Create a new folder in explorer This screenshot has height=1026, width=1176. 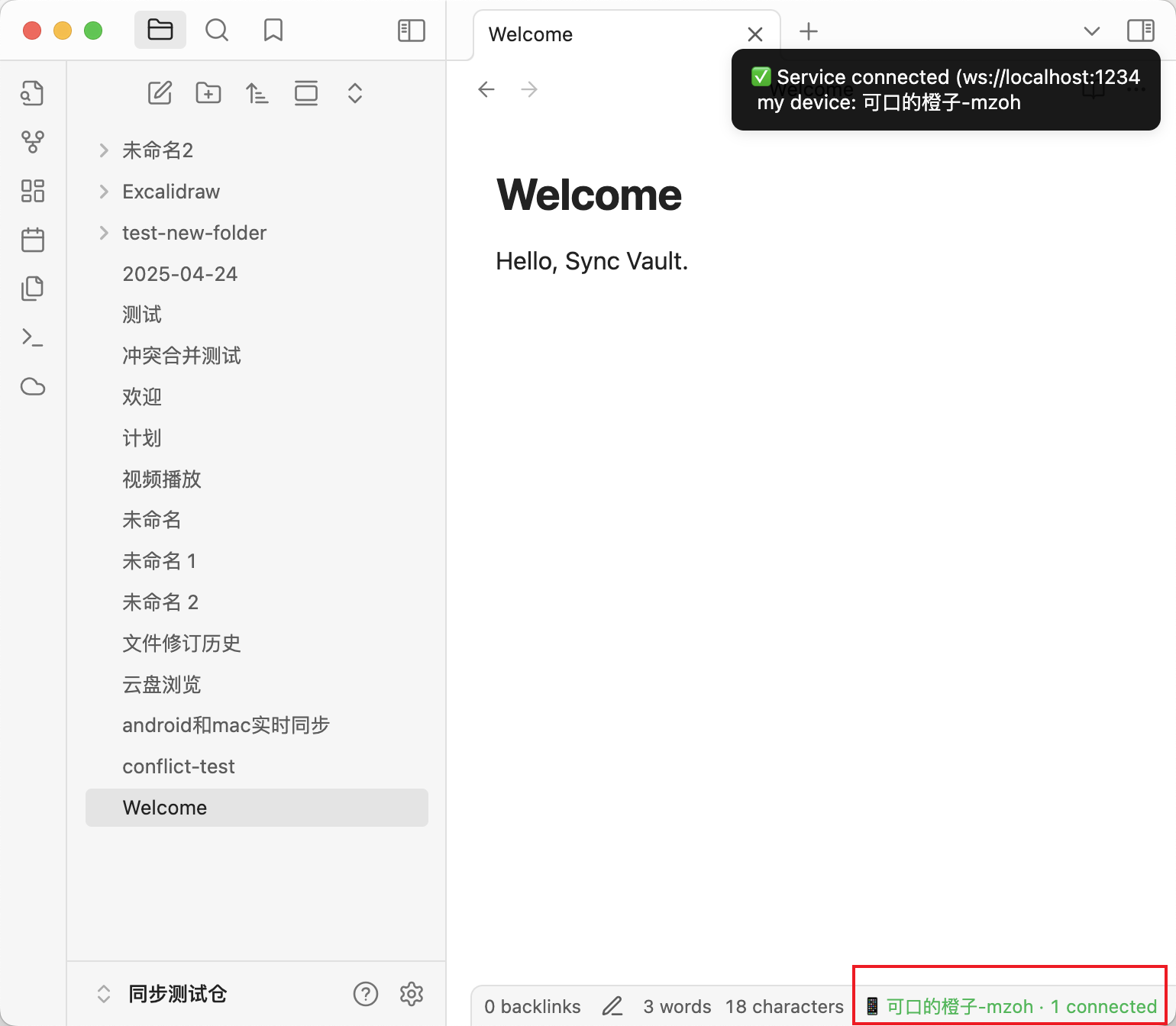208,93
